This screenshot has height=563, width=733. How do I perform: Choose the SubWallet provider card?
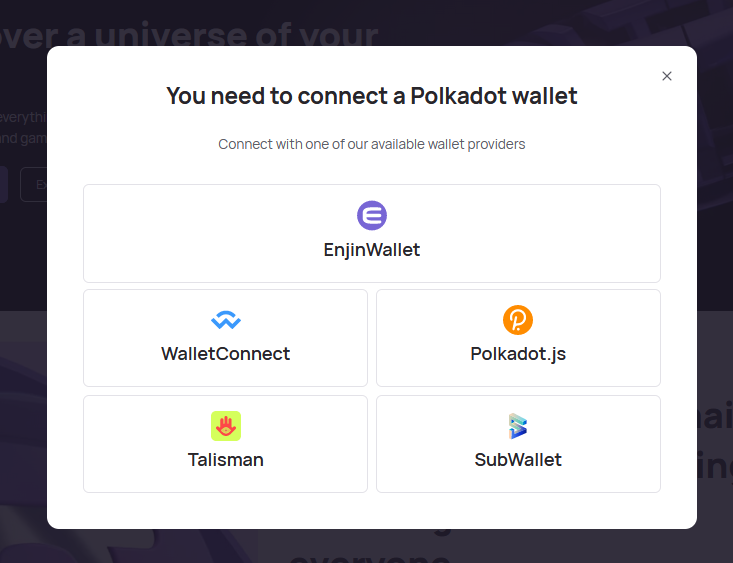[x=518, y=444]
